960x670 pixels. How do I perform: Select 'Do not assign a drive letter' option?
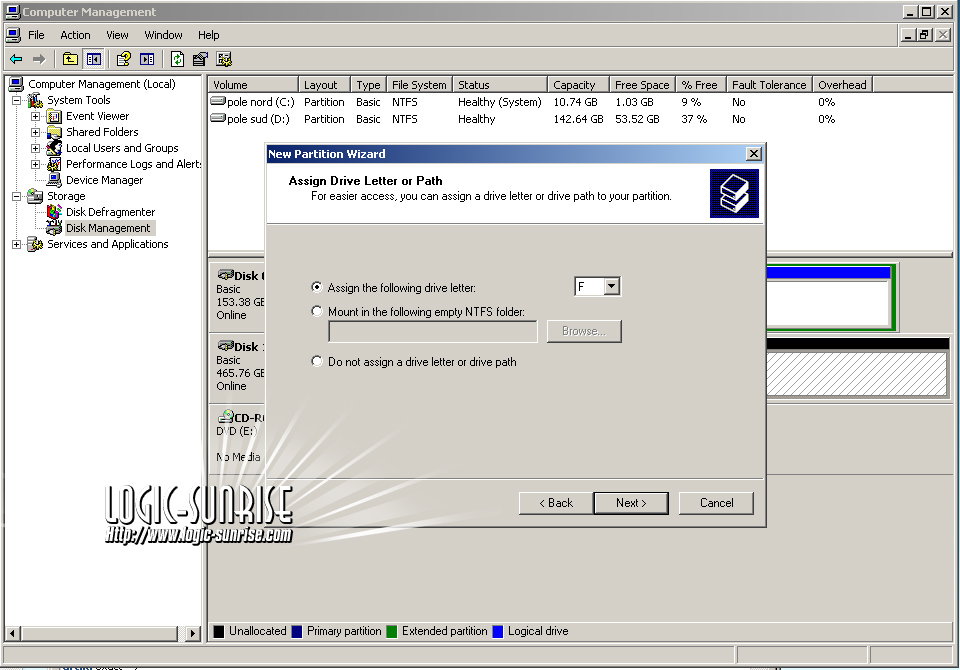318,361
